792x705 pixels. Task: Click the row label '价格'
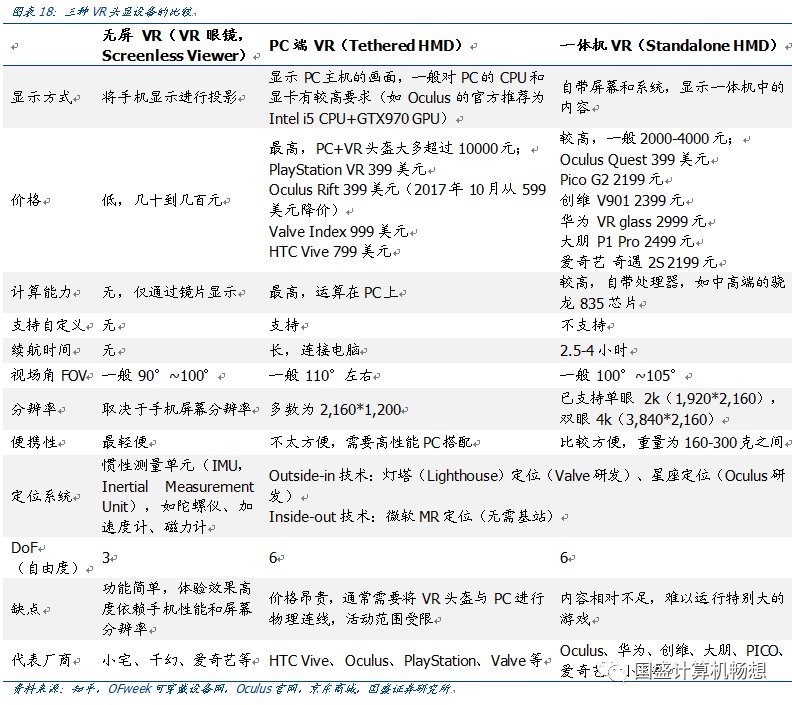click(x=26, y=200)
